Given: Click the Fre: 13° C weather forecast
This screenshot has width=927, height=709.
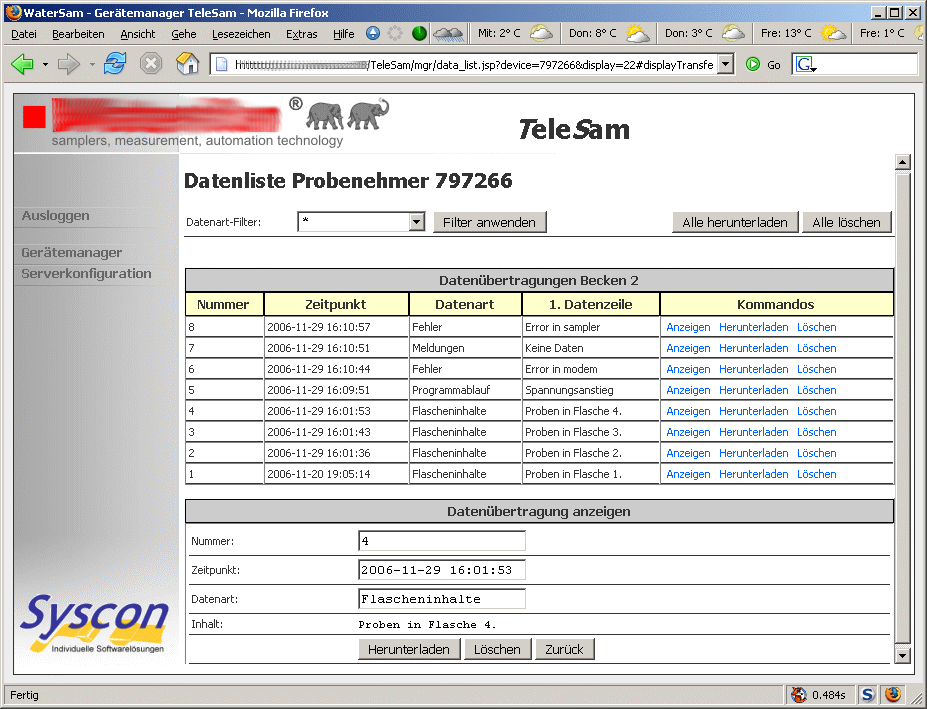Looking at the screenshot, I should (803, 34).
